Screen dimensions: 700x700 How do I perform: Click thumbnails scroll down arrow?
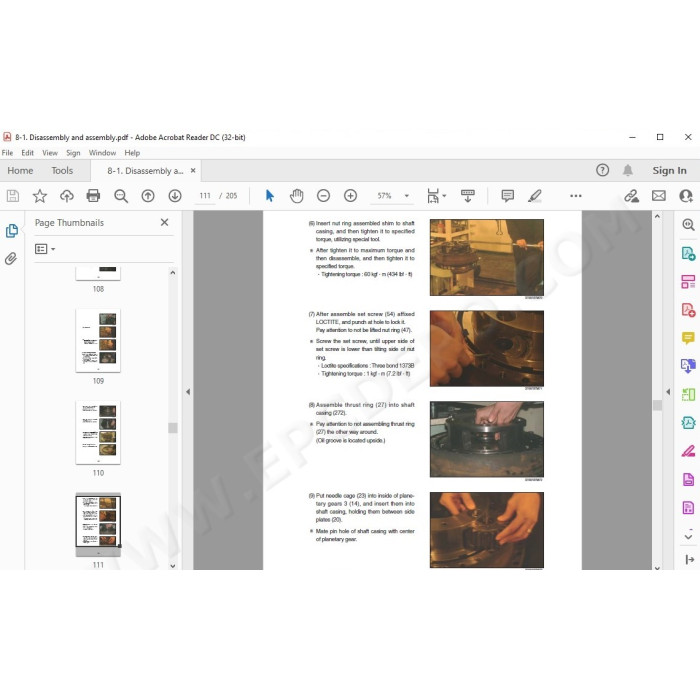point(173,566)
